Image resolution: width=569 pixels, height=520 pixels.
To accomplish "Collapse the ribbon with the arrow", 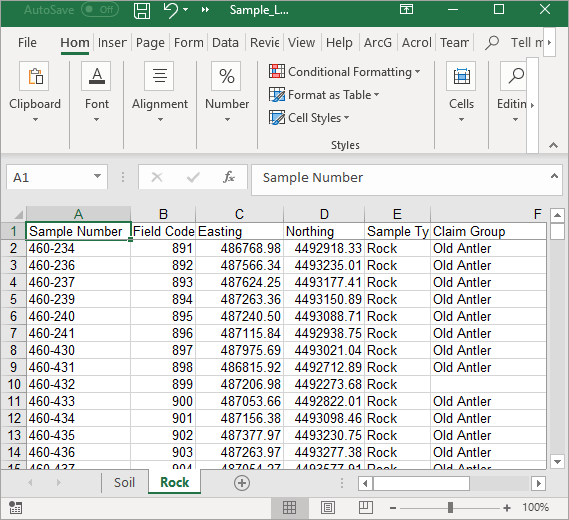I will tap(553, 146).
